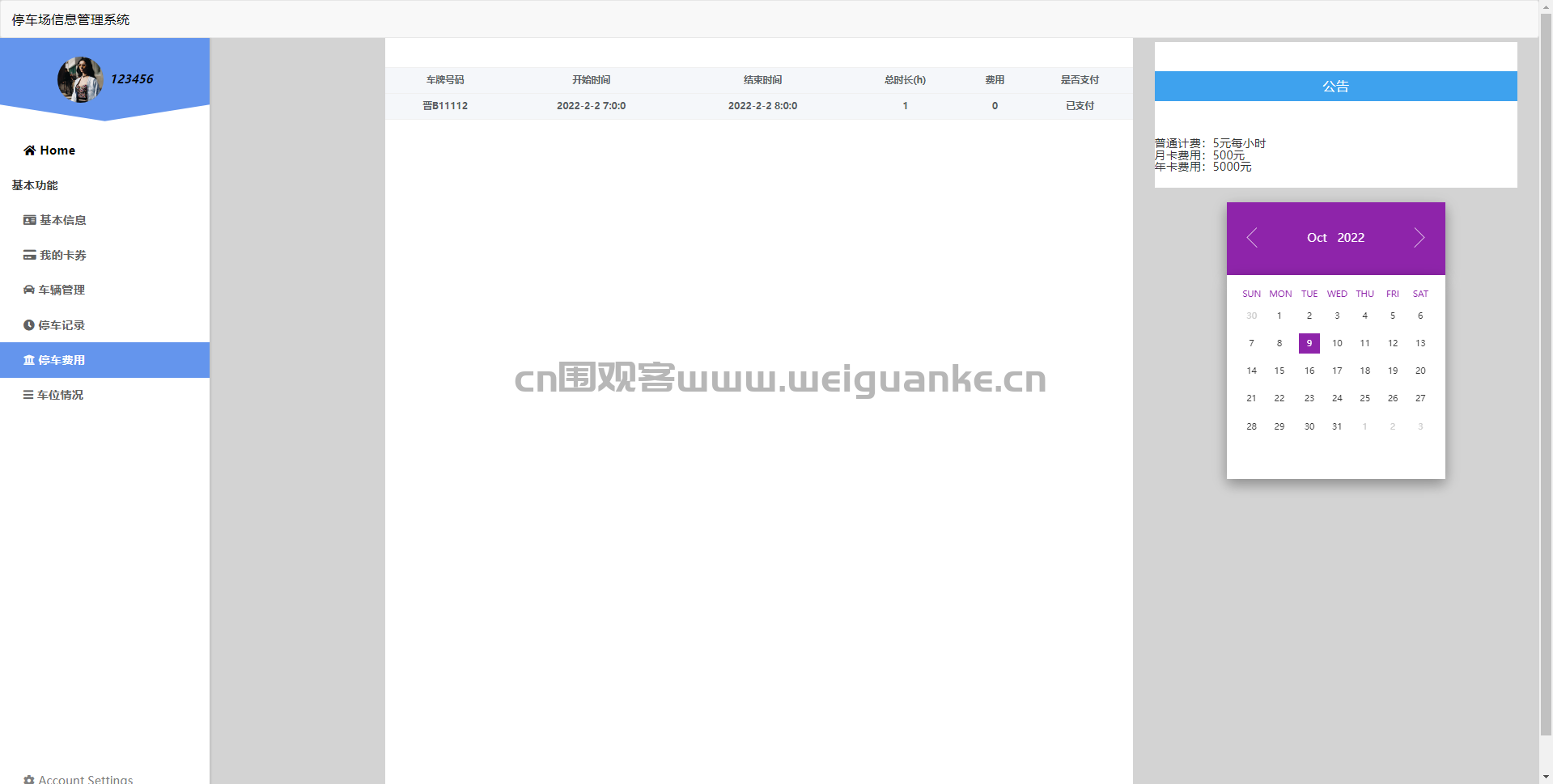Click start time 2022-2-2 7:0:0

pyautogui.click(x=591, y=106)
